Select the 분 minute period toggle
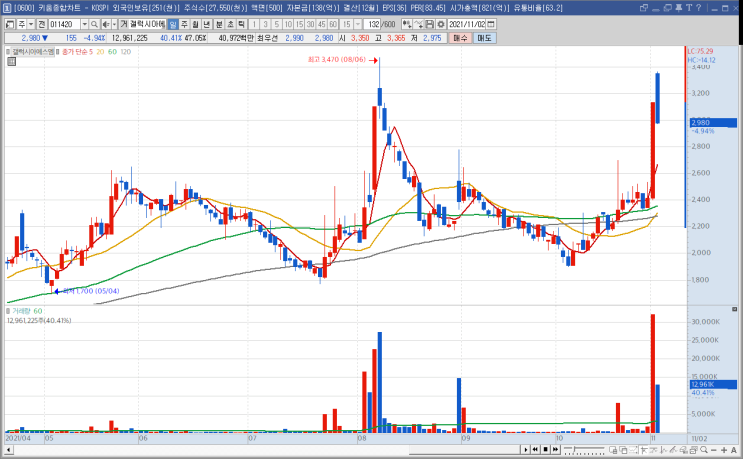Screen dimensions: 743x459 click(219, 24)
